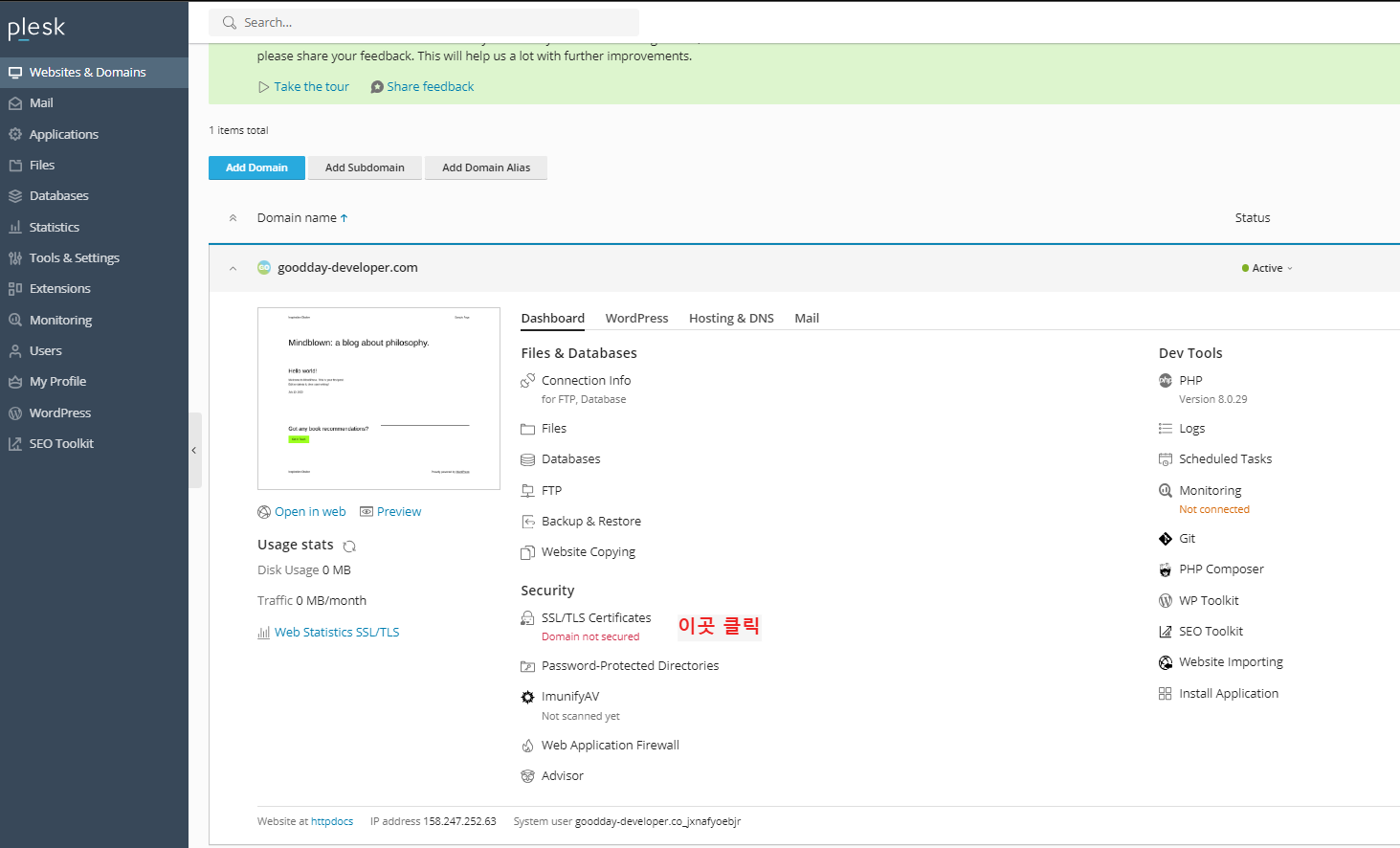Open Password-Protected Directories
1400x848 pixels.
(x=630, y=666)
